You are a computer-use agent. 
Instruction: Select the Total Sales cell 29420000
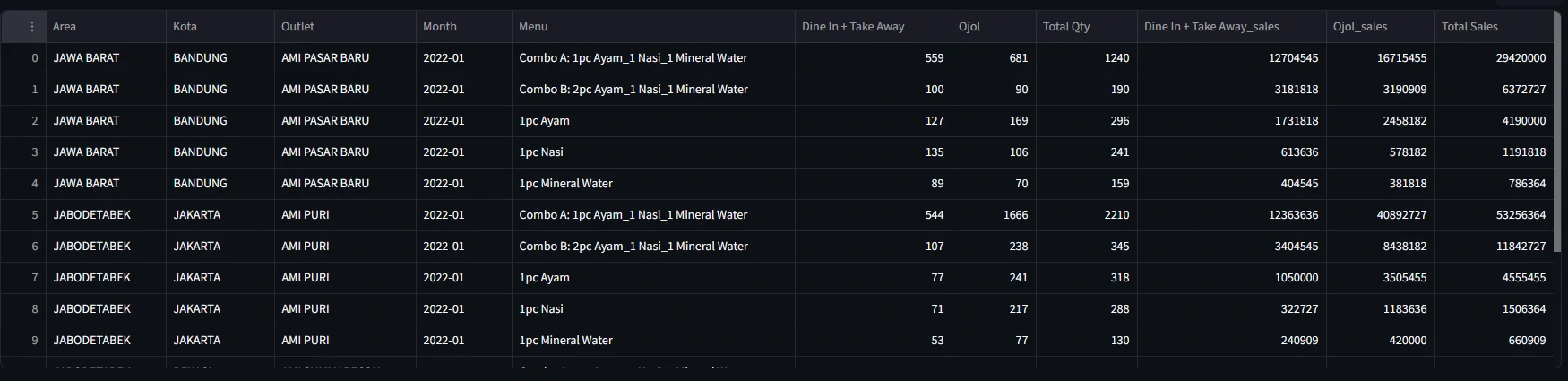coord(1521,58)
